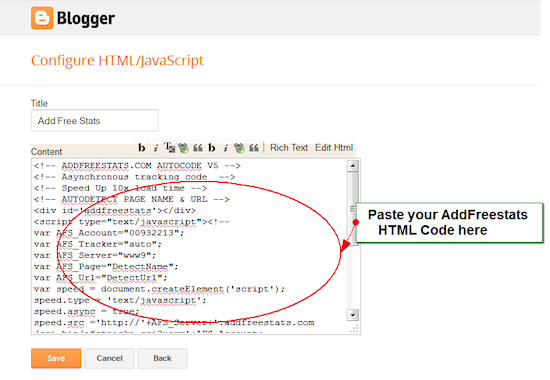Click the italic icon left of the text color icon
550x380 pixels.
[x=155, y=148]
